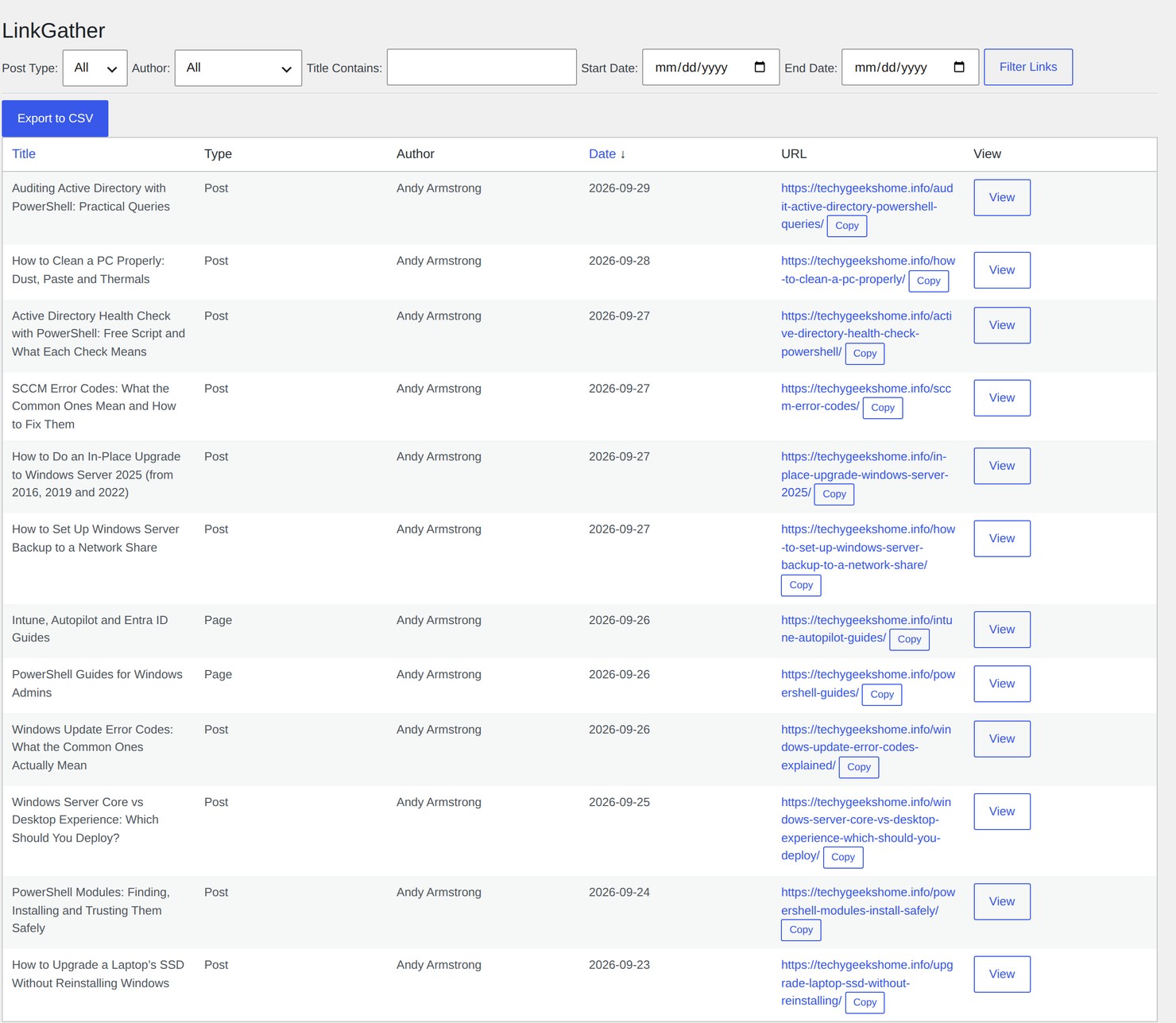Select the date 2026-09-23 cell text
Screen dimensions: 1176x1023
point(619,965)
